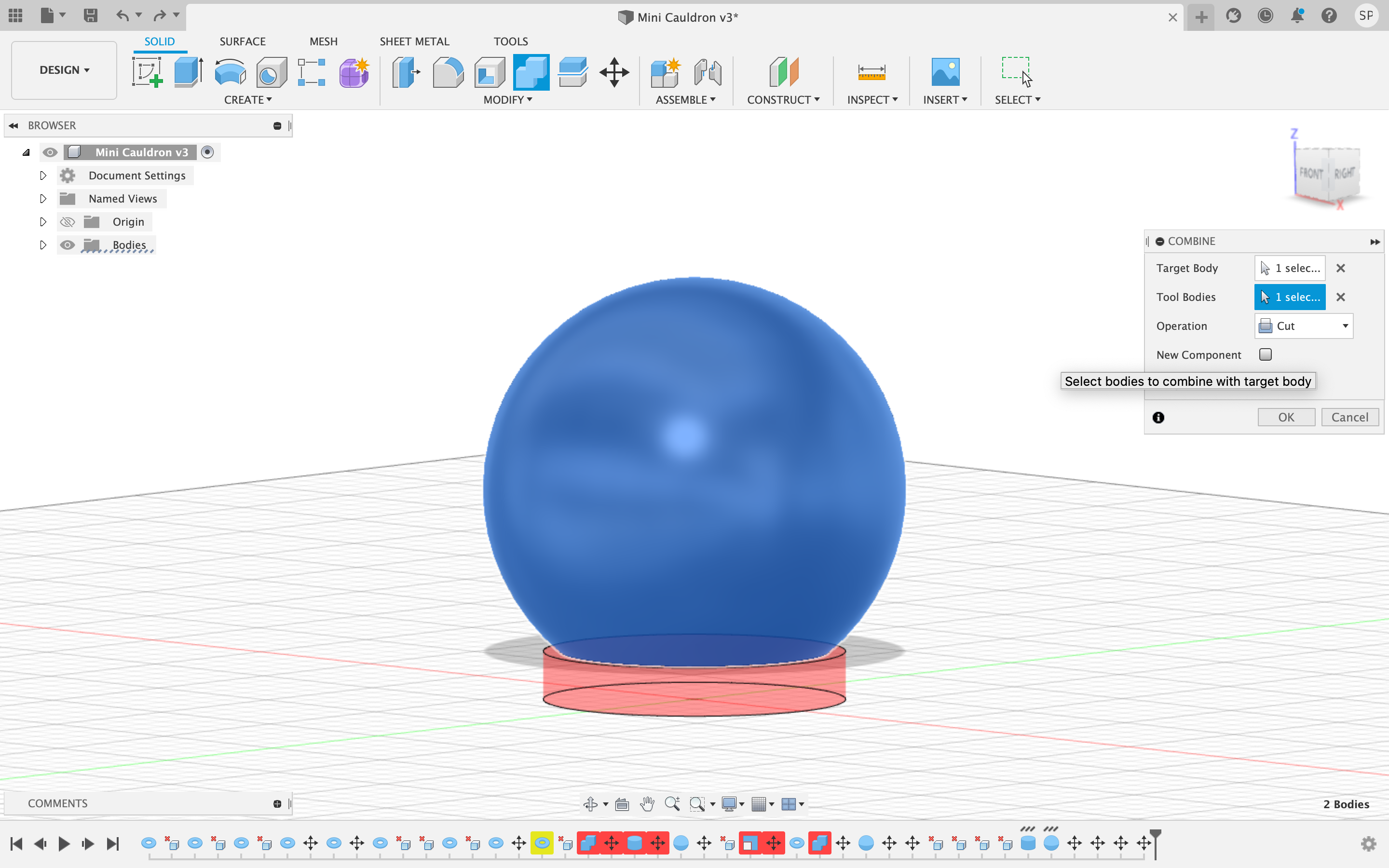Expand the Named Views folder

(x=43, y=198)
